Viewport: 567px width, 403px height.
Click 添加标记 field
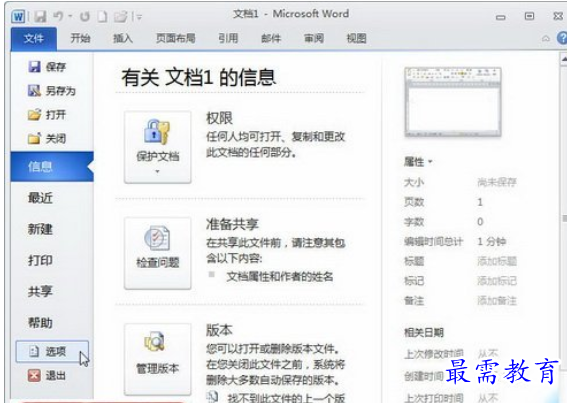coord(497,281)
